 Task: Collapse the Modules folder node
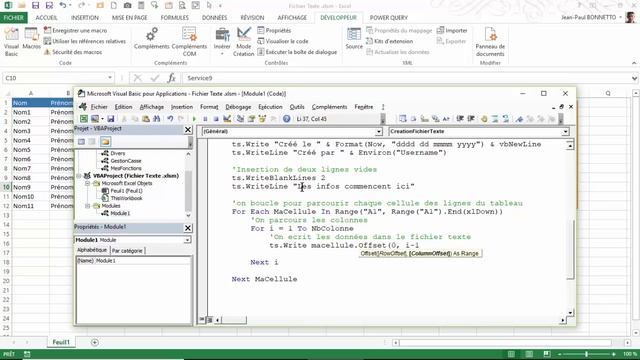pyautogui.click(x=87, y=206)
